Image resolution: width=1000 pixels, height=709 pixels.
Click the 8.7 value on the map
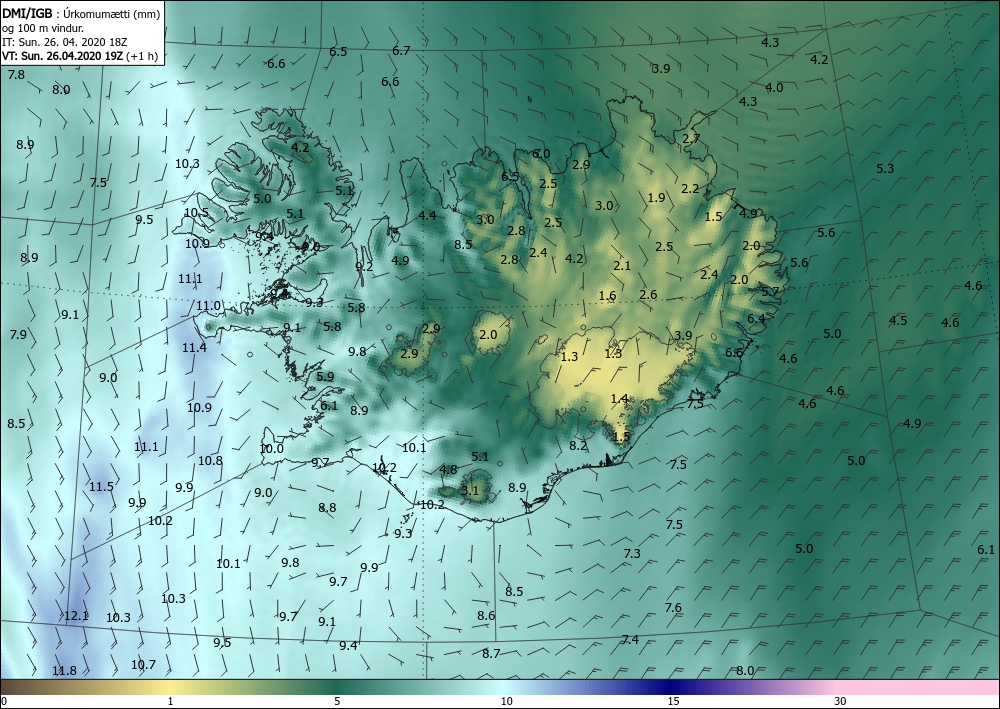click(x=491, y=654)
